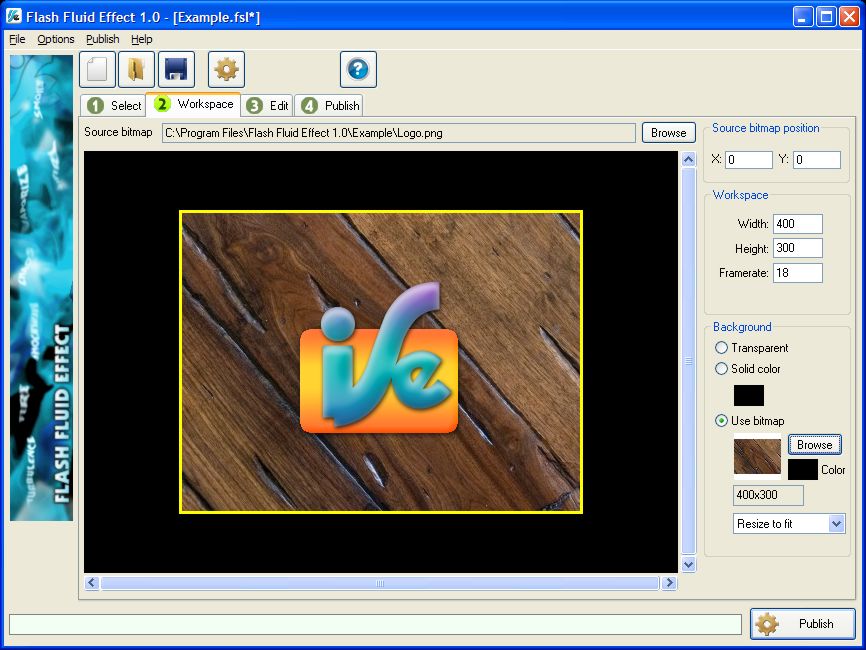Open the File menu
Image resolution: width=866 pixels, height=650 pixels.
click(x=17, y=39)
